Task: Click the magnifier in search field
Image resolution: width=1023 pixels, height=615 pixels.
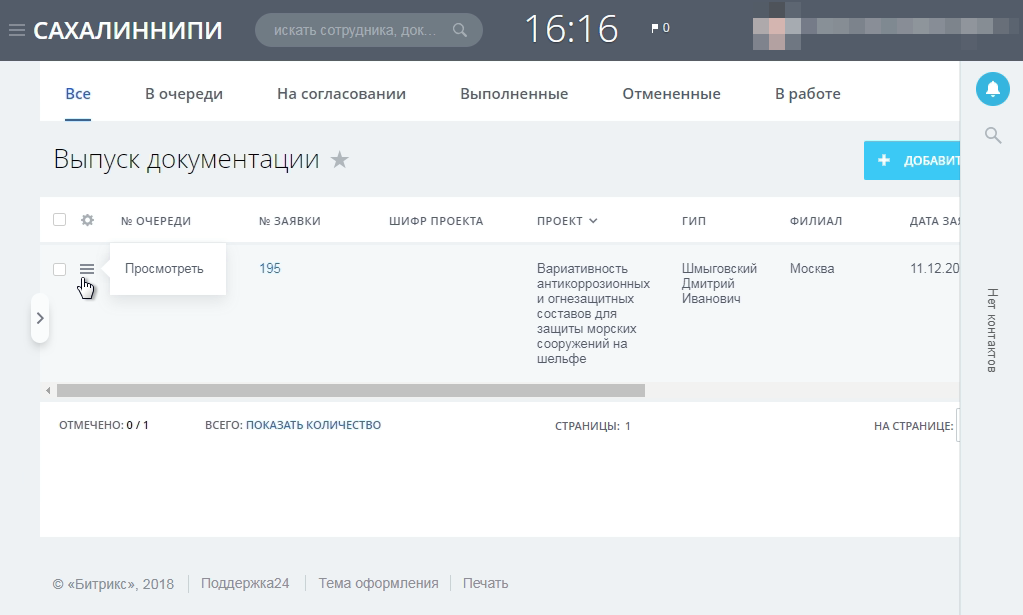Action: coord(460,30)
